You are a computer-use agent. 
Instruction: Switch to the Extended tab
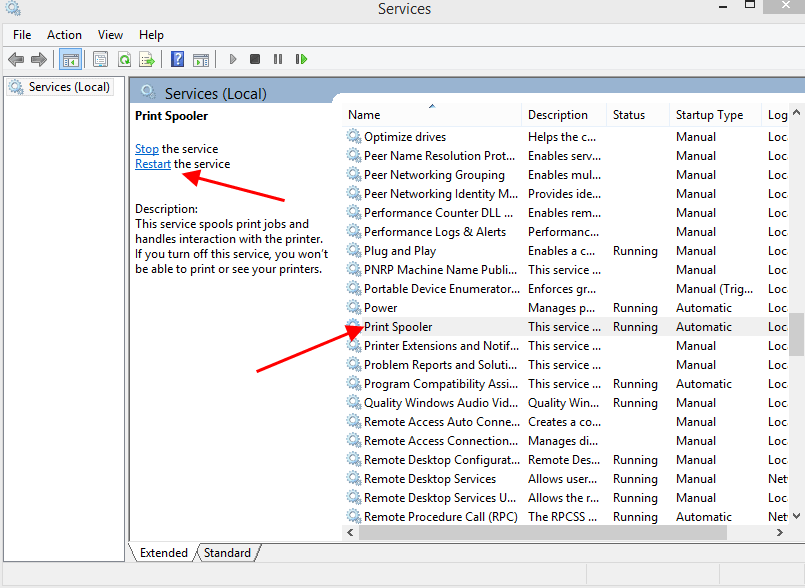pos(164,553)
